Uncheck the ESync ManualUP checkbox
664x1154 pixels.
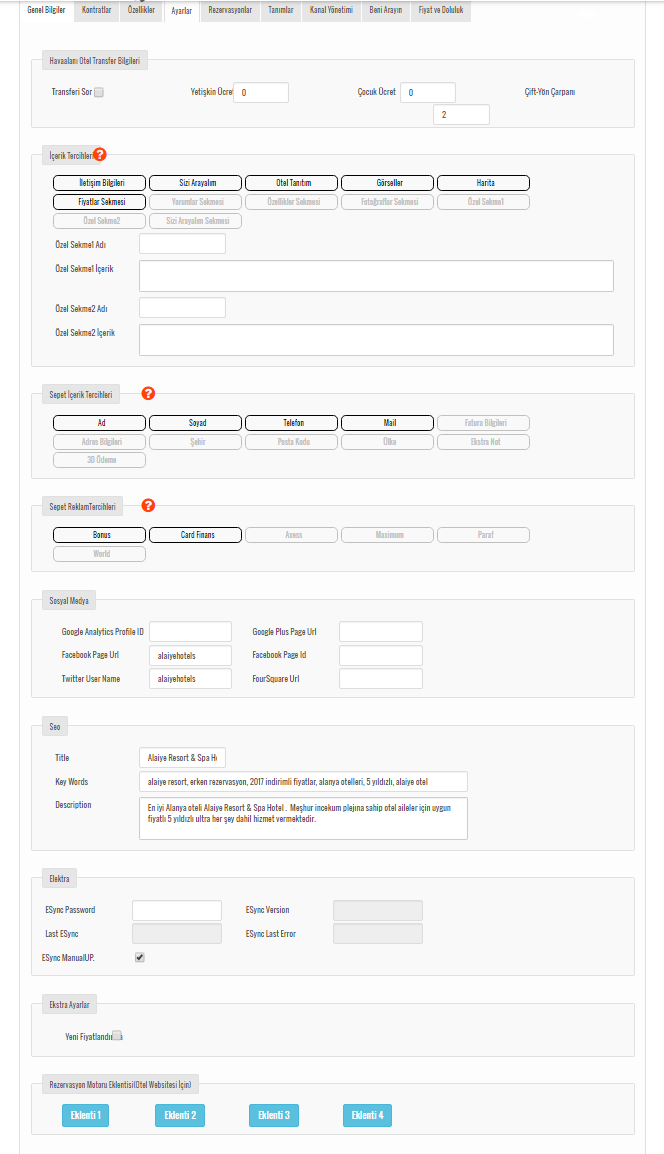pyautogui.click(x=140, y=957)
